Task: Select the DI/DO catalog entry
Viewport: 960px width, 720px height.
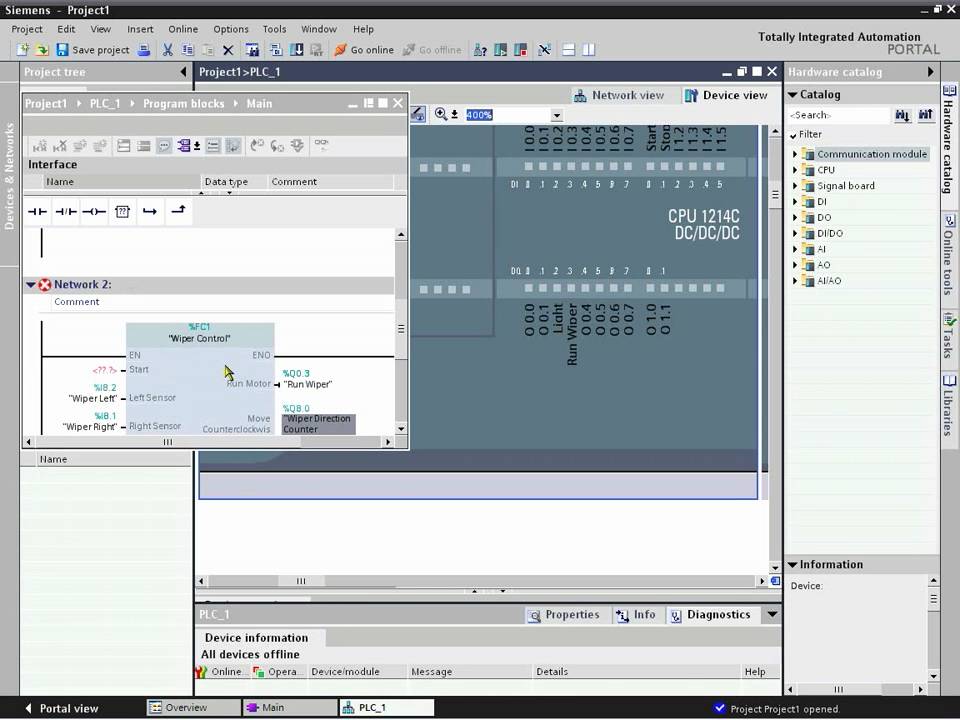Action: (830, 233)
